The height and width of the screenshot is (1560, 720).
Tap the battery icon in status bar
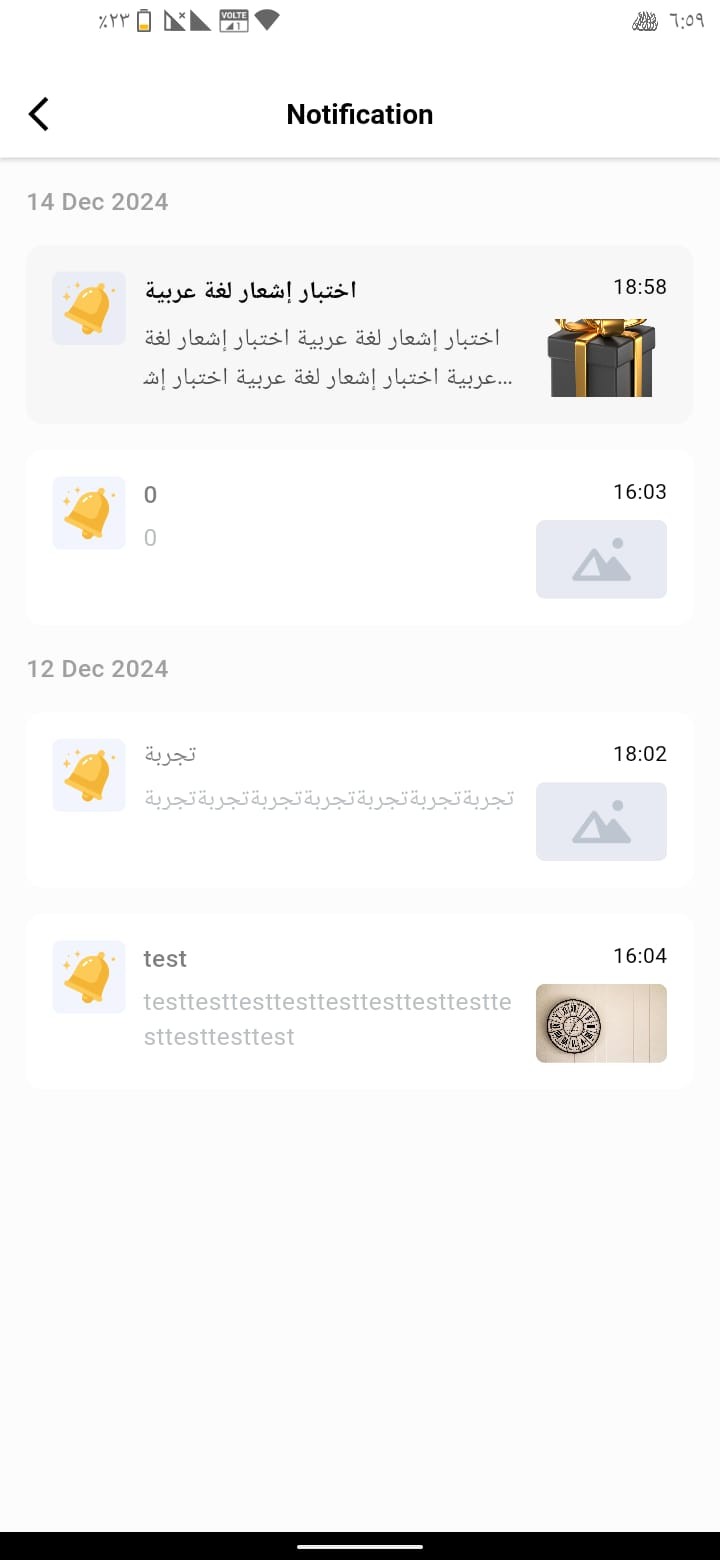(144, 21)
